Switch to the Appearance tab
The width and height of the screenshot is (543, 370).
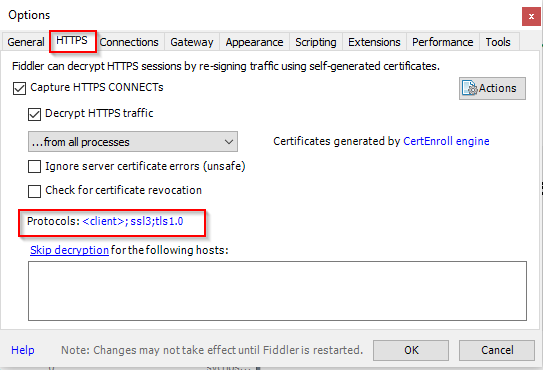point(255,42)
